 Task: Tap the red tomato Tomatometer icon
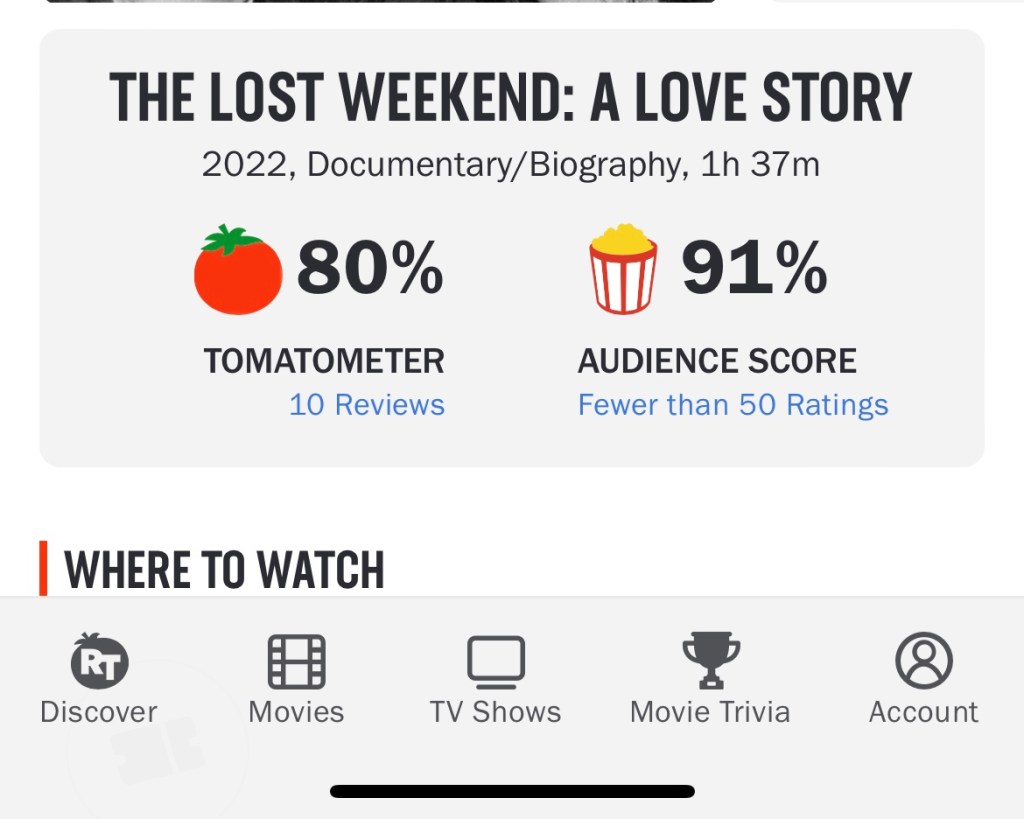pyautogui.click(x=238, y=269)
